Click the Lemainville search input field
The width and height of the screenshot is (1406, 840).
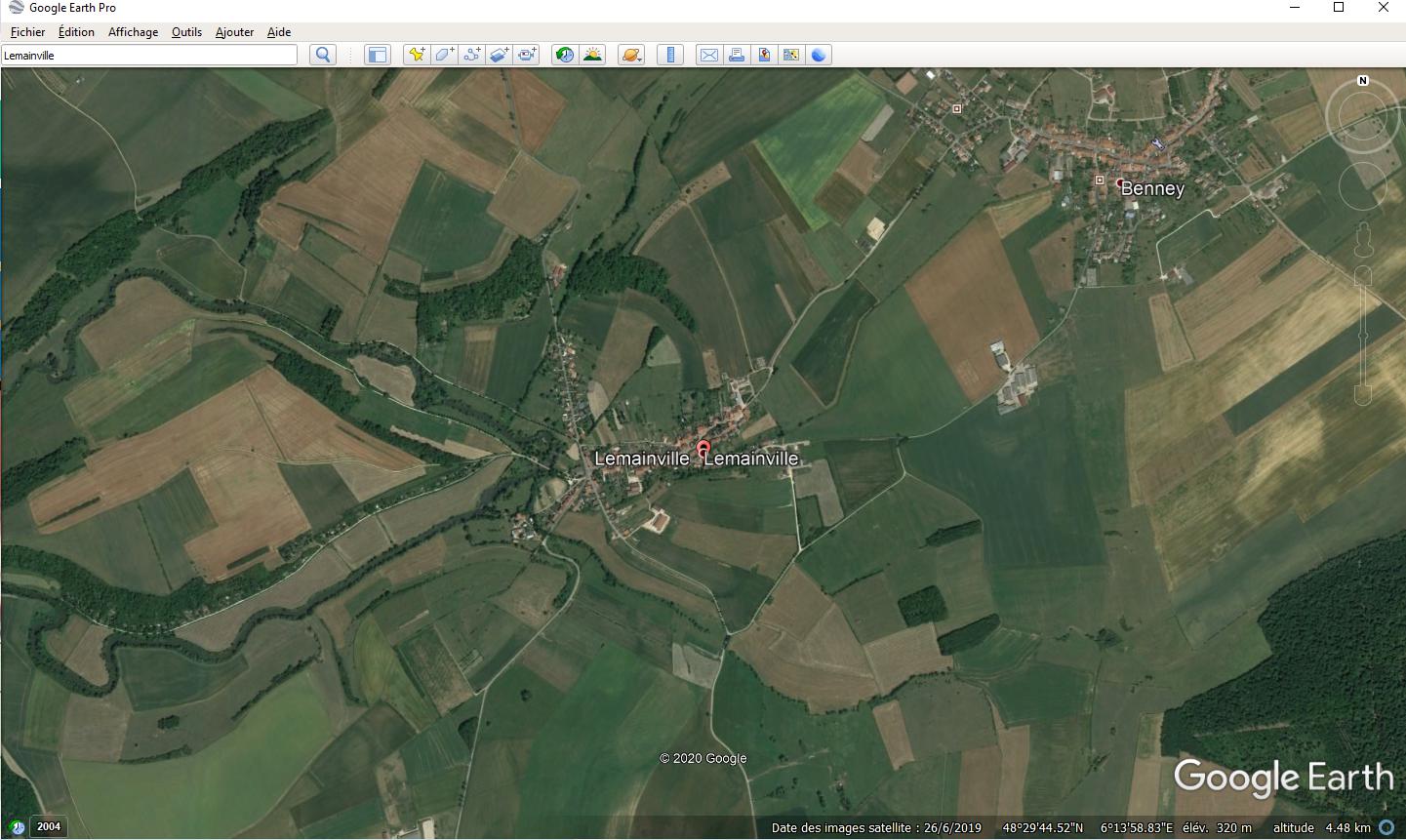click(149, 56)
